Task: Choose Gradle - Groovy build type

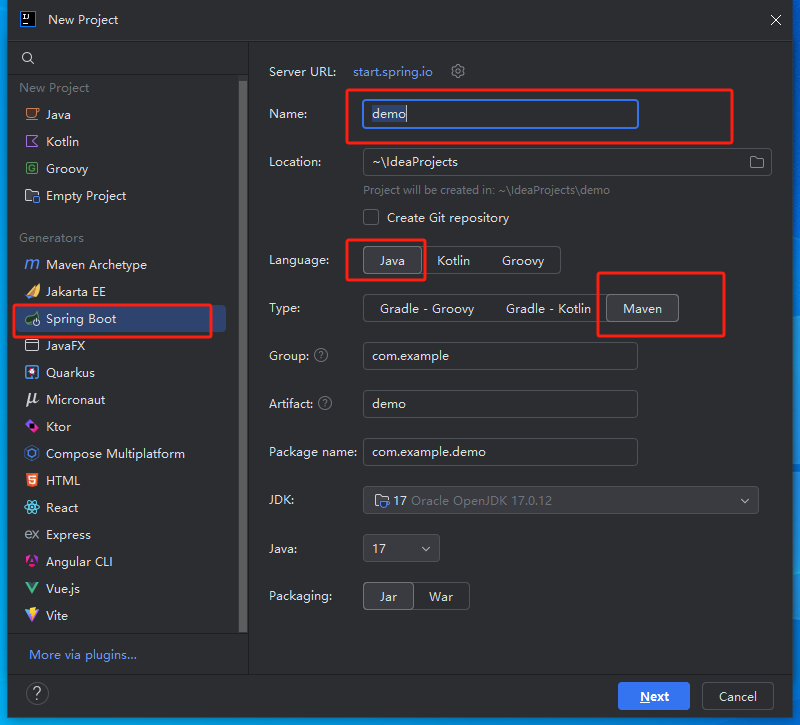Action: (x=427, y=309)
